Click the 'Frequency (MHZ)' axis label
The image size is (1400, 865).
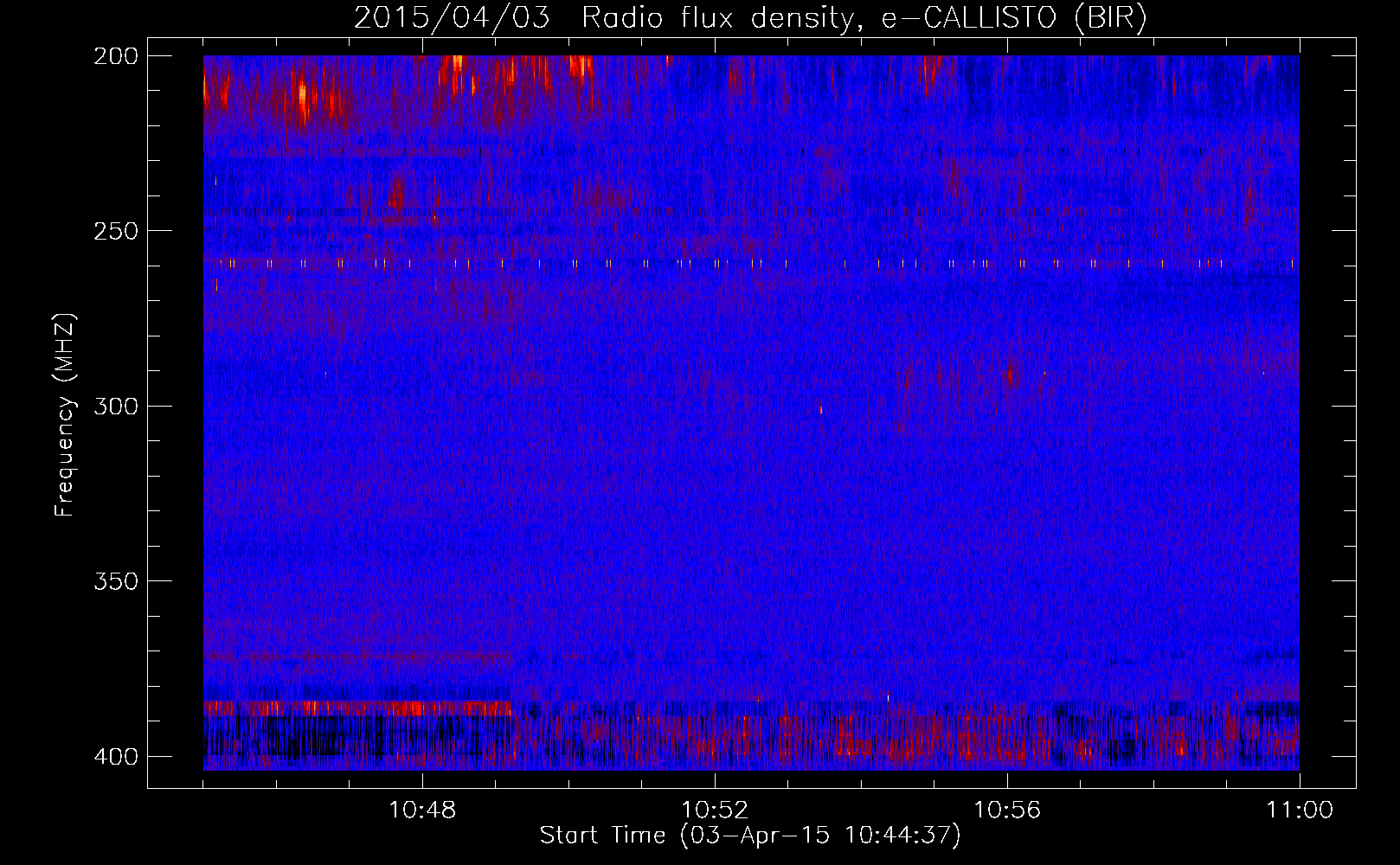pos(65,414)
